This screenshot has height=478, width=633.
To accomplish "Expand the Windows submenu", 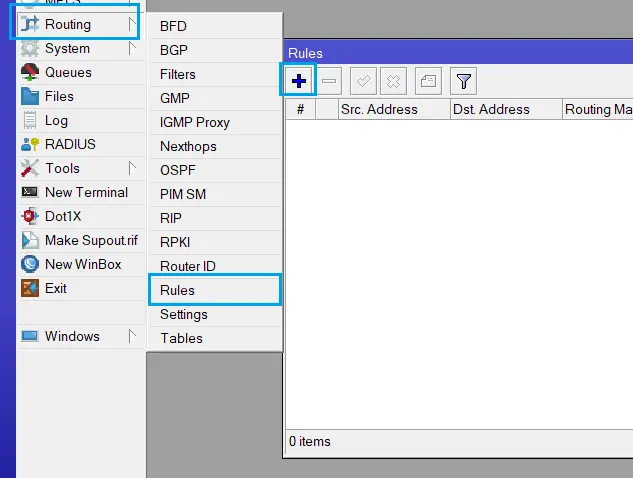I will 72,336.
